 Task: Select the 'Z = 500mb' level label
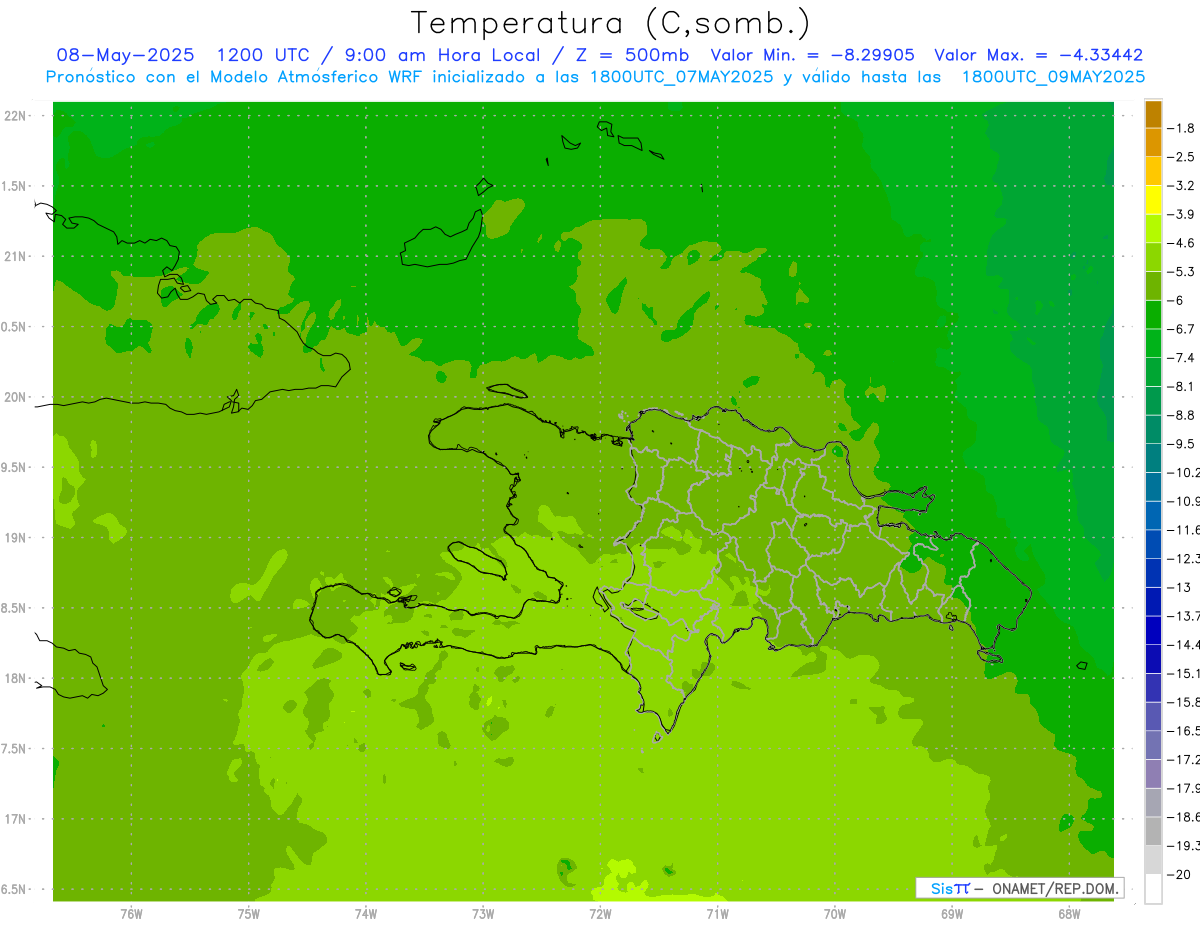pyautogui.click(x=627, y=55)
